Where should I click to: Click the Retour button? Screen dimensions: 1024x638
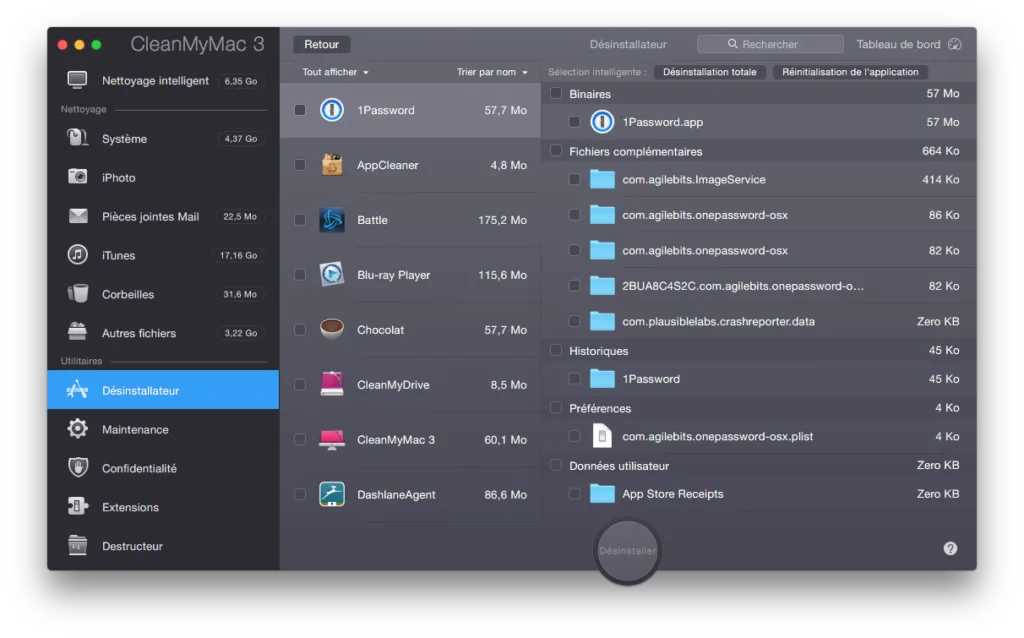point(321,44)
